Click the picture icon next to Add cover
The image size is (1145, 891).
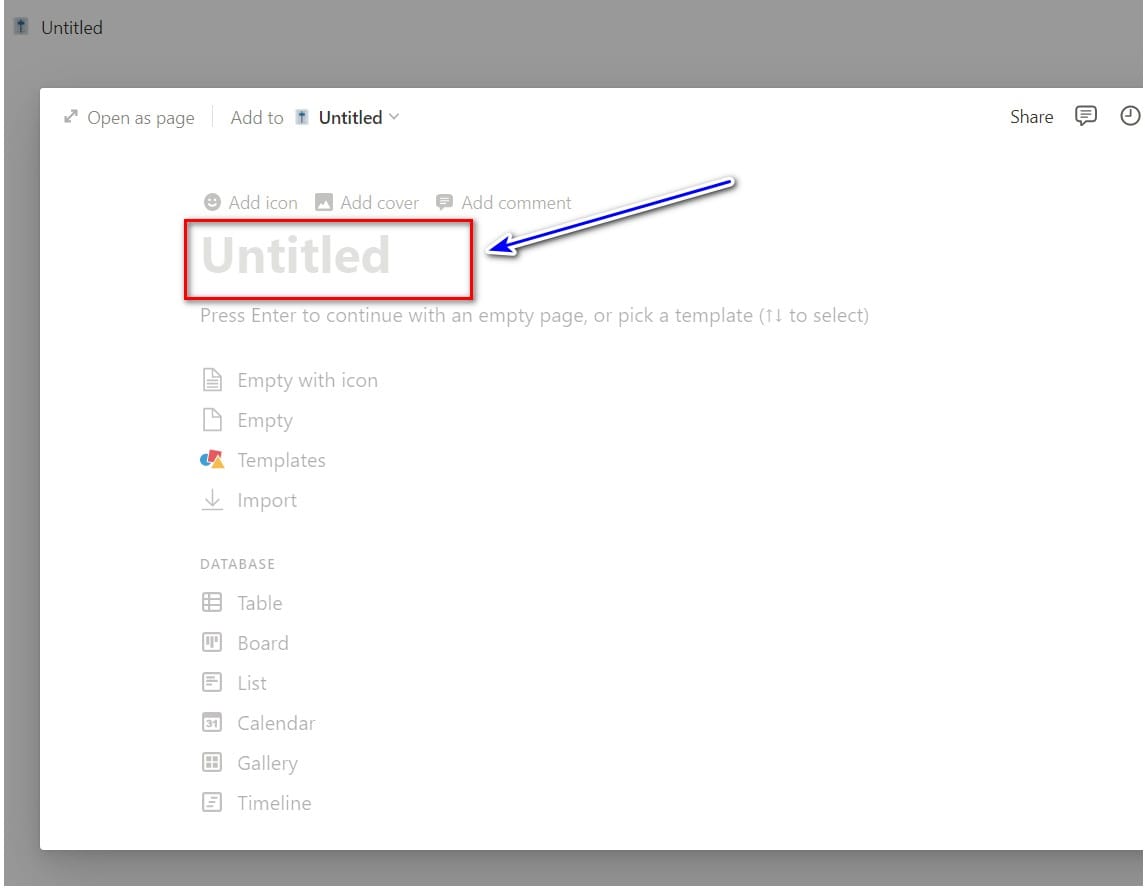(x=323, y=202)
